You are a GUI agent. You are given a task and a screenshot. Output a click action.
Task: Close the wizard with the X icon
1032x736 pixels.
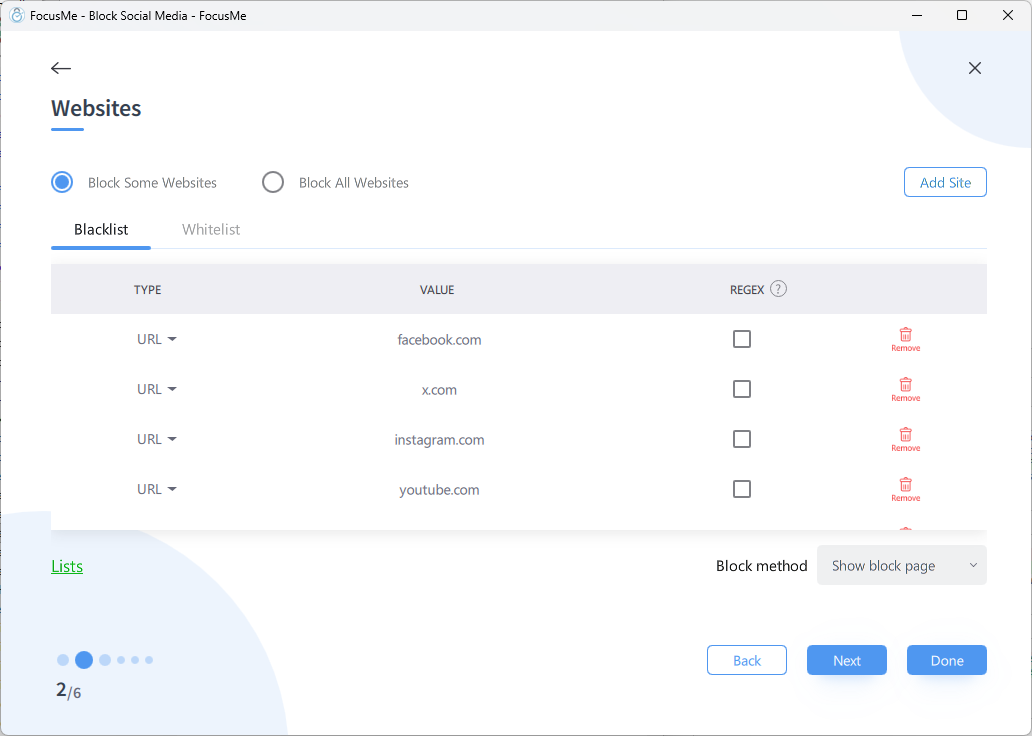point(975,68)
